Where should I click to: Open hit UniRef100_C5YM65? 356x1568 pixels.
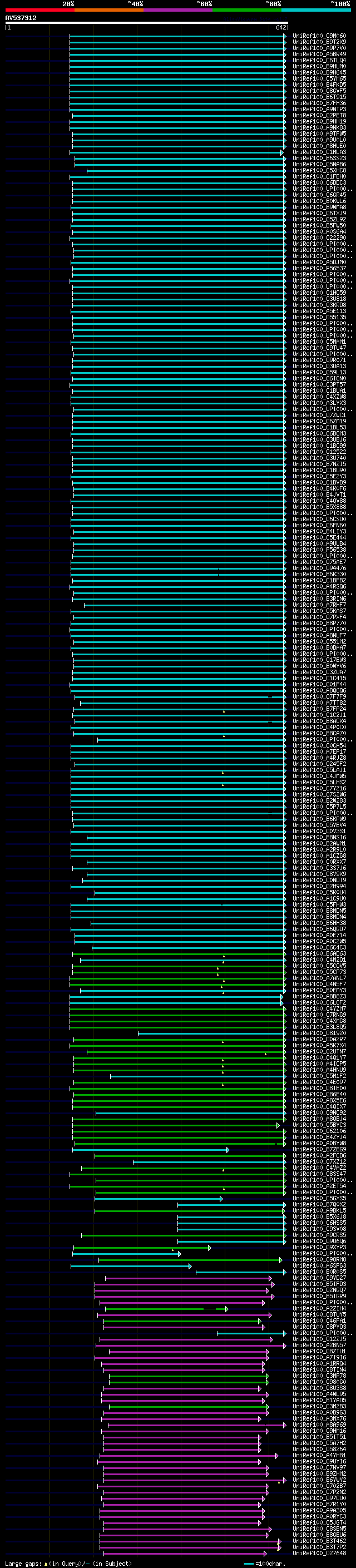319,78
